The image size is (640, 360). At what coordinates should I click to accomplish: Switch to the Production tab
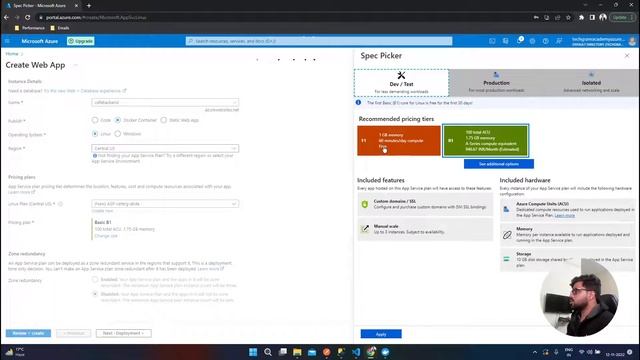496,83
